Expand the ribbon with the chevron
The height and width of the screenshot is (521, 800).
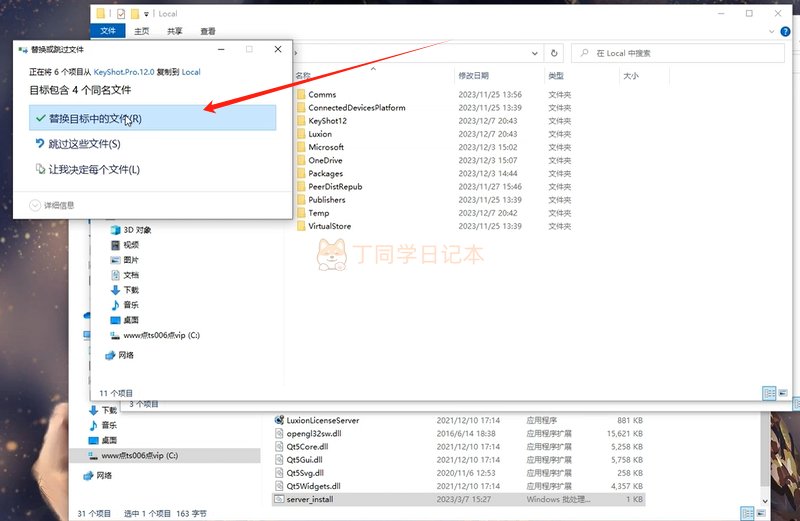[771, 32]
